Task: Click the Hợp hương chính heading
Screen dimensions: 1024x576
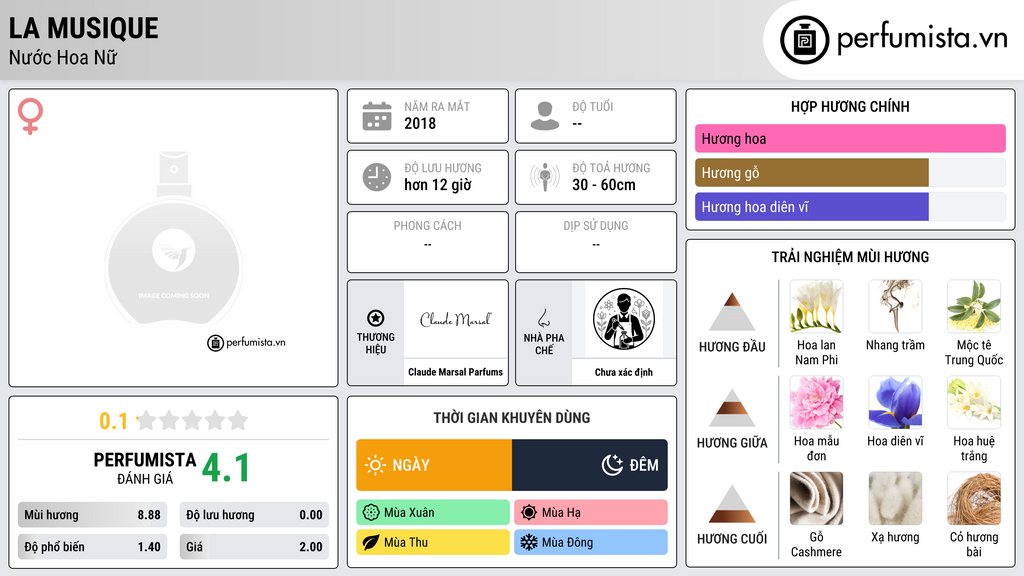Action: point(850,106)
